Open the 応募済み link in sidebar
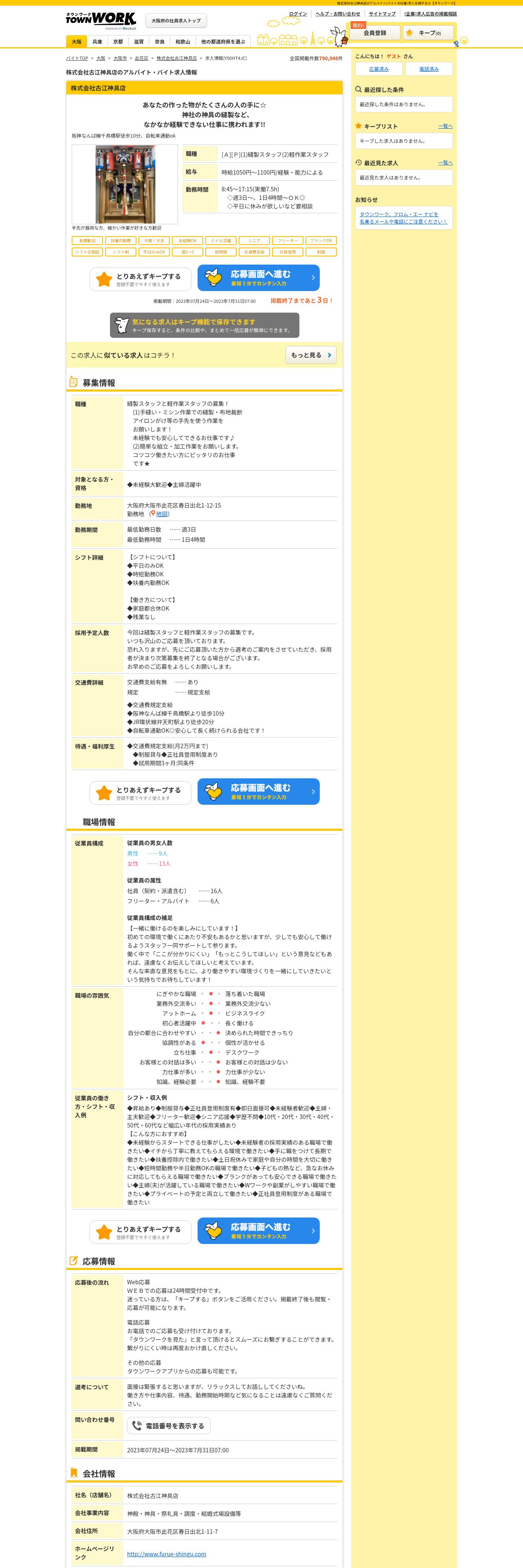523x1568 pixels. click(379, 69)
